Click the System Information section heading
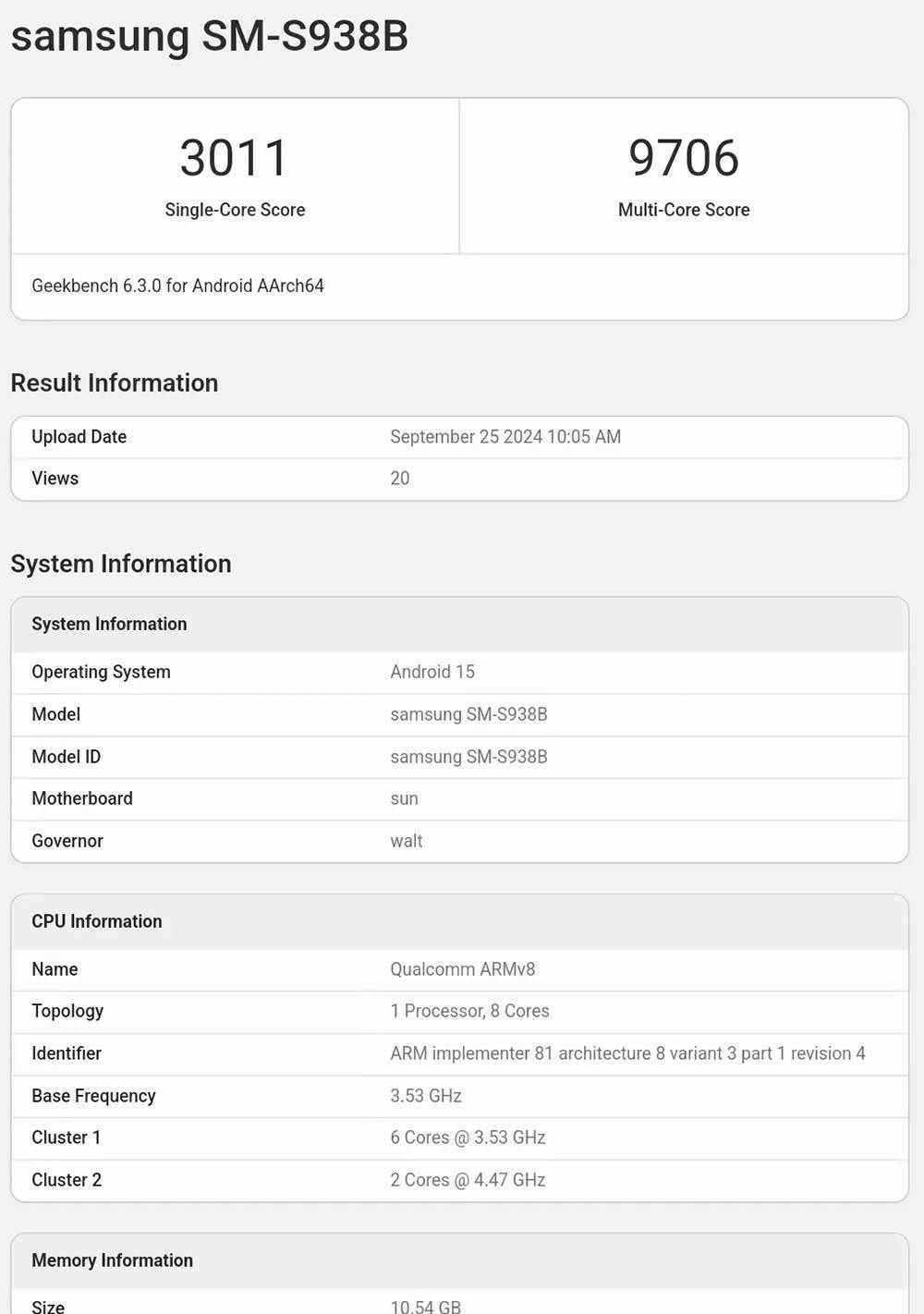This screenshot has width=924, height=1314. (121, 564)
